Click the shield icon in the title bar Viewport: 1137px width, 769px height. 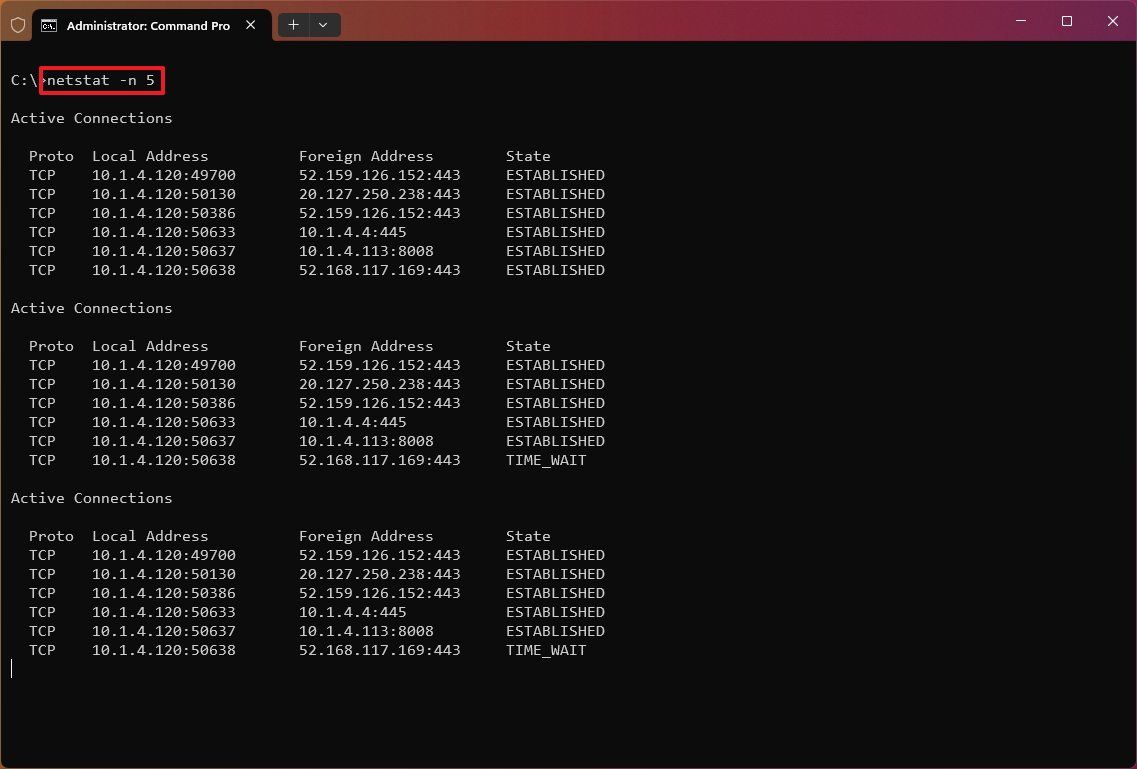(x=17, y=24)
